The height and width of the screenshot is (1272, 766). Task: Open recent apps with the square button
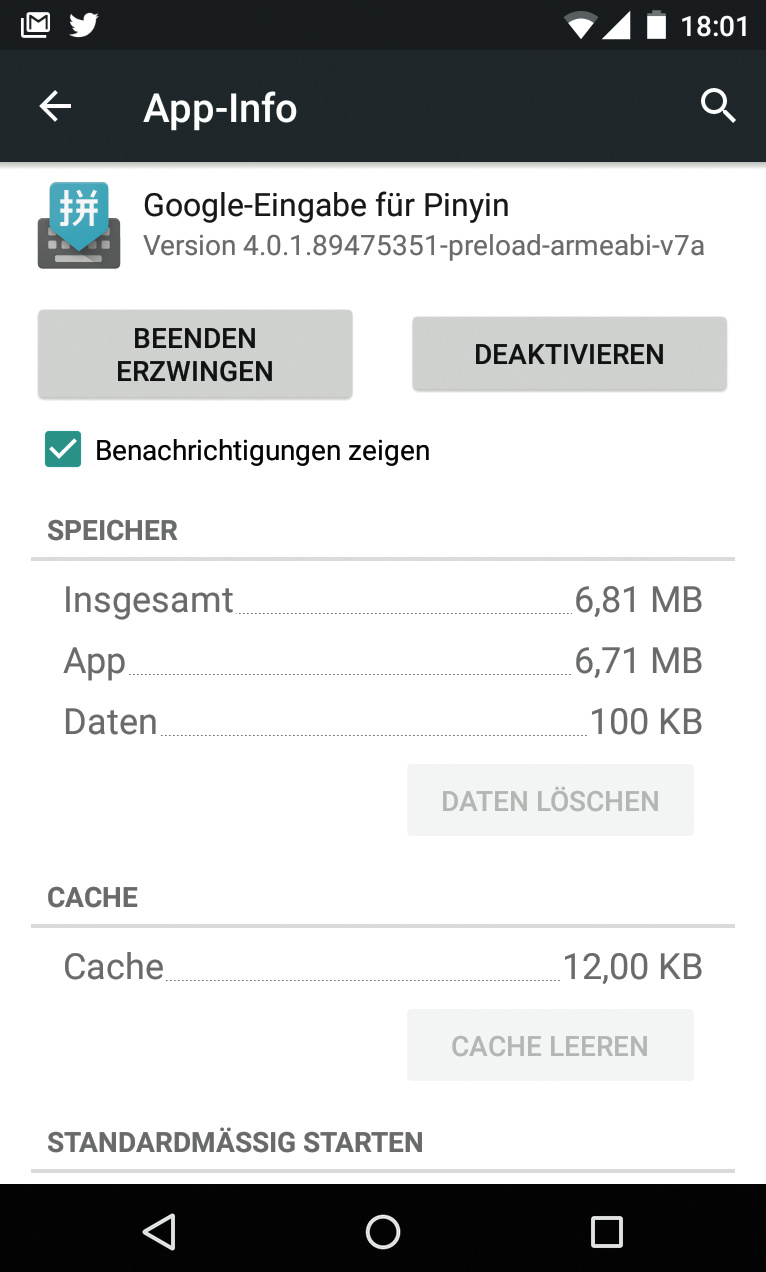(606, 1231)
